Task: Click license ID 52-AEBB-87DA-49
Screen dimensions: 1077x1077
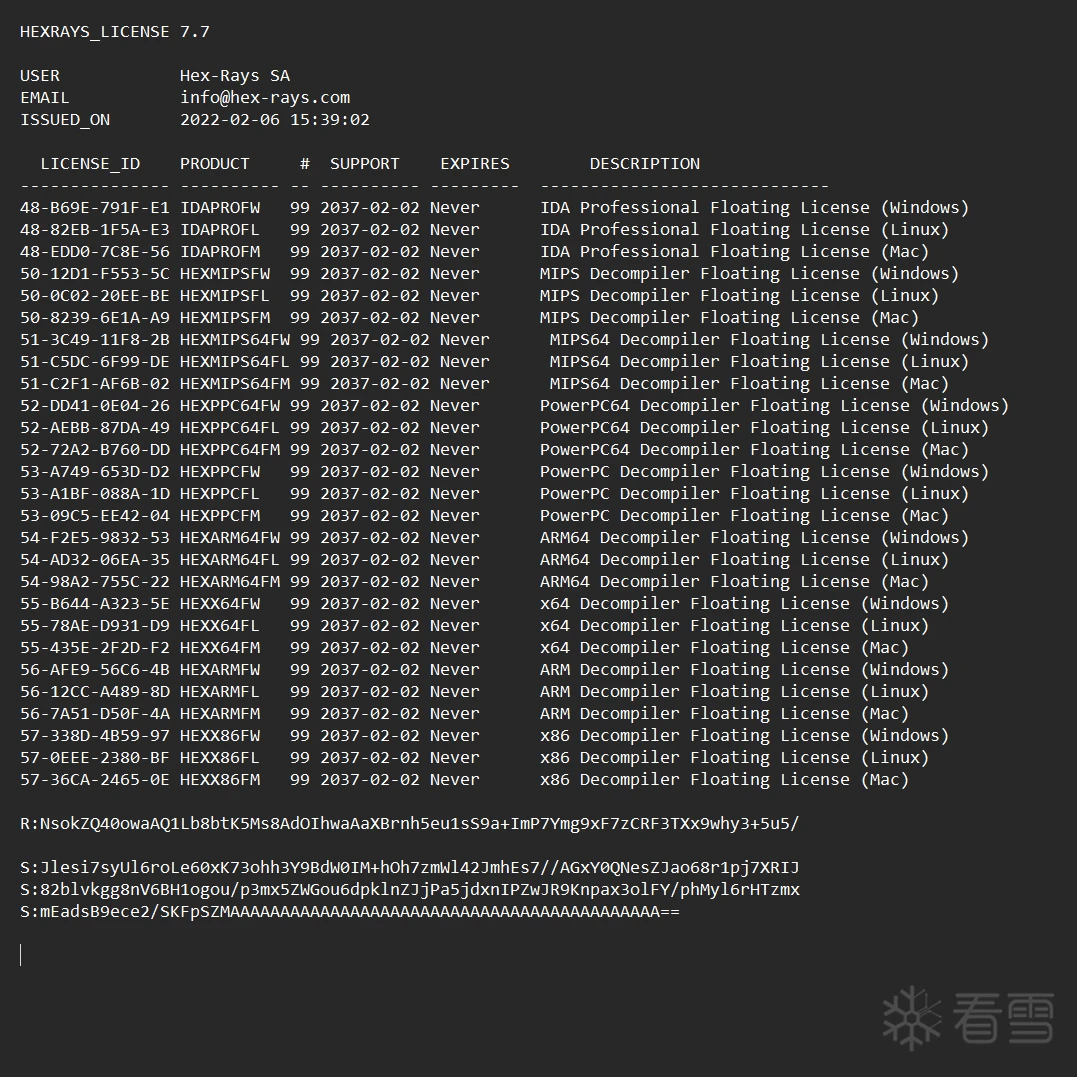Action: click(x=95, y=427)
